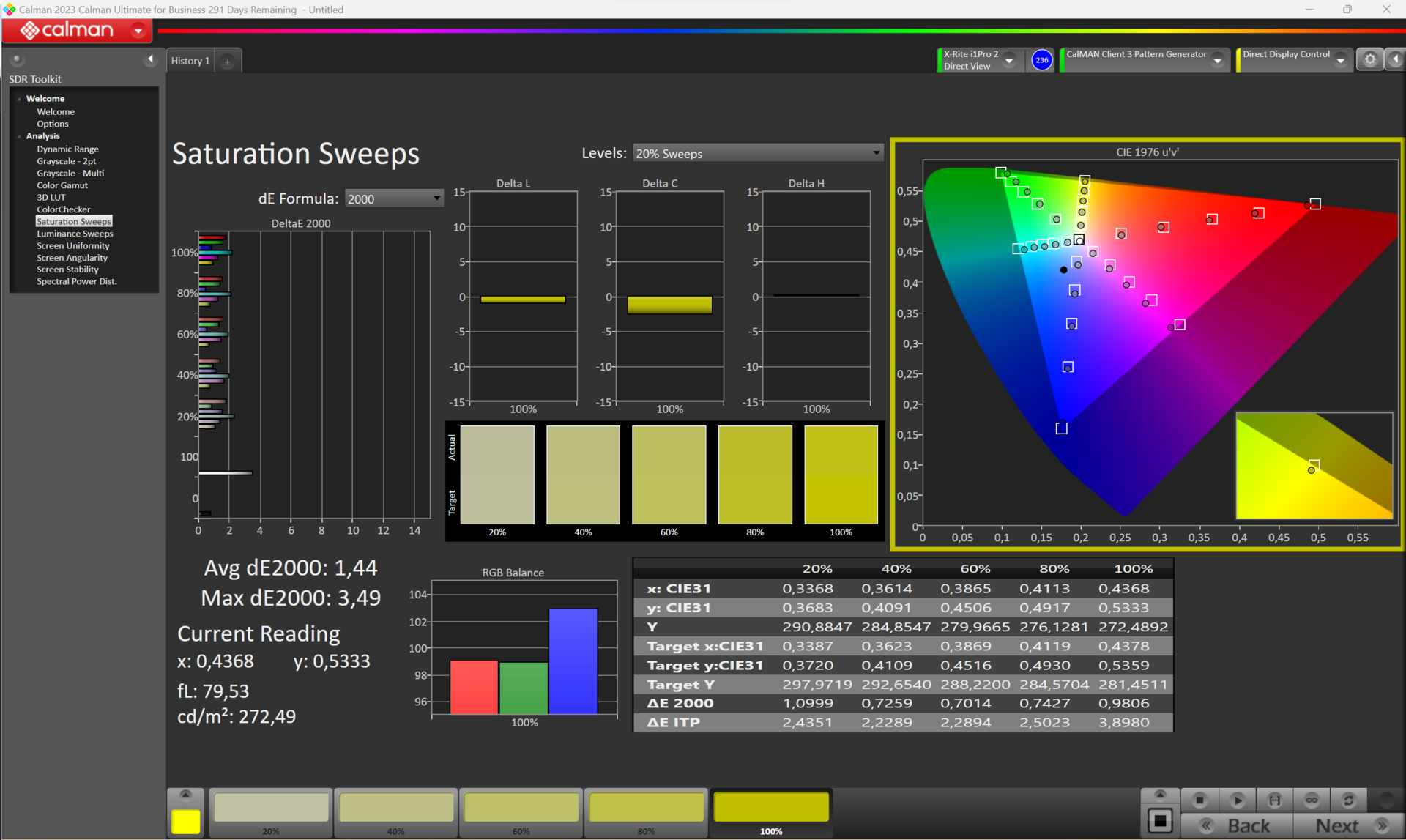
Task: Click the refresh loop icon
Action: coord(1348,800)
